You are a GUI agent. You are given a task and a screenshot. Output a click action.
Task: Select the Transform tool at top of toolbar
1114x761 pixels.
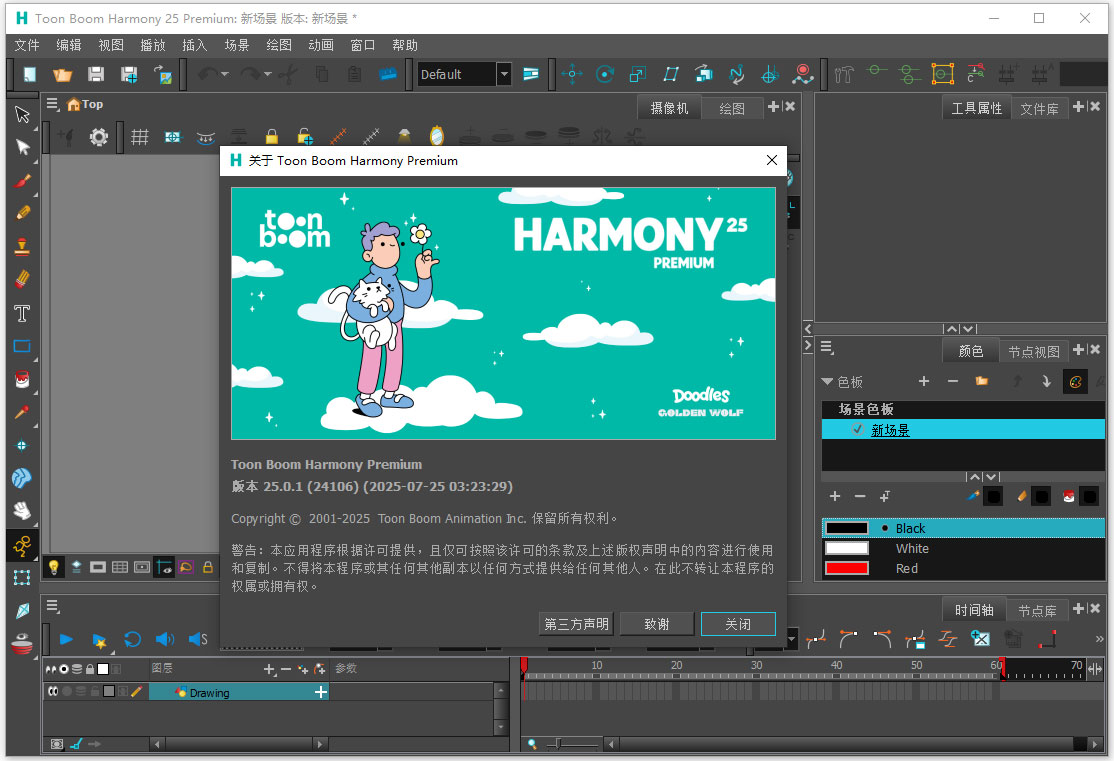[x=22, y=114]
